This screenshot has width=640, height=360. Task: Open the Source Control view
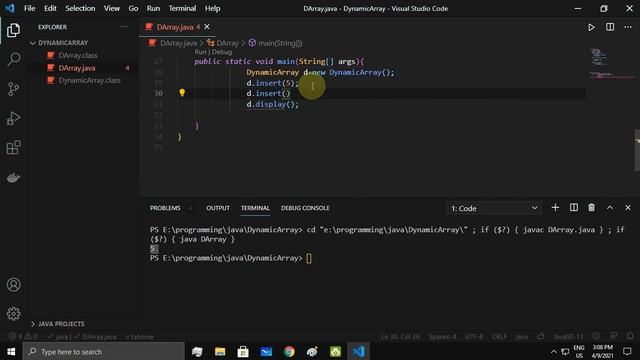point(13,89)
